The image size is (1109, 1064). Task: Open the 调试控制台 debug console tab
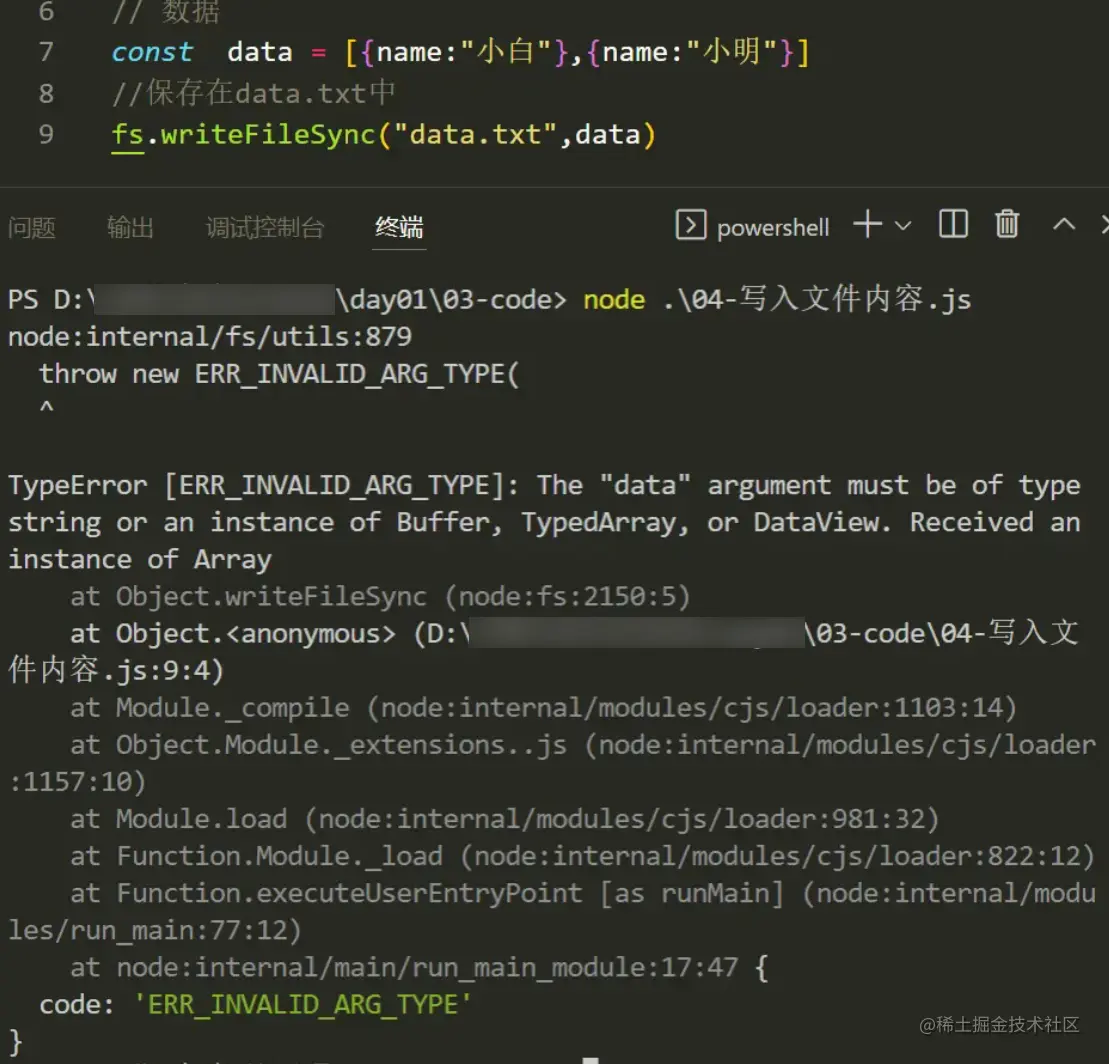[265, 228]
